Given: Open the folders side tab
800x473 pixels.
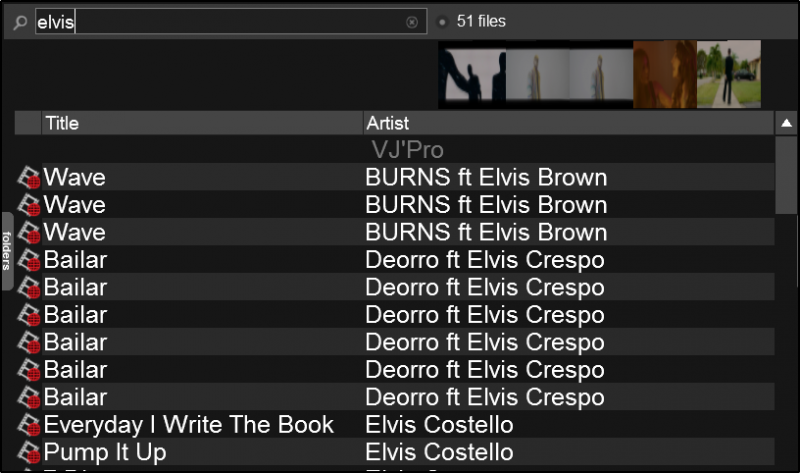Looking at the screenshot, I should point(7,251).
